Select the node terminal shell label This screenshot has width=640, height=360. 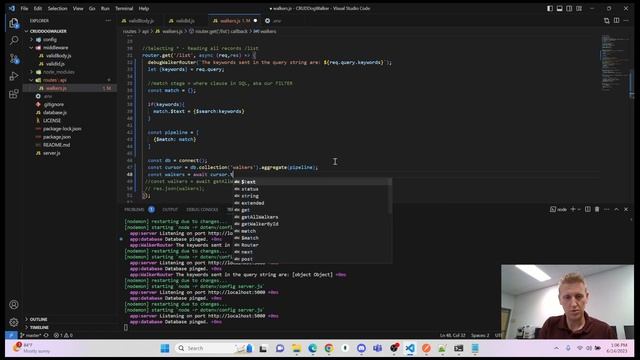click(x=558, y=209)
